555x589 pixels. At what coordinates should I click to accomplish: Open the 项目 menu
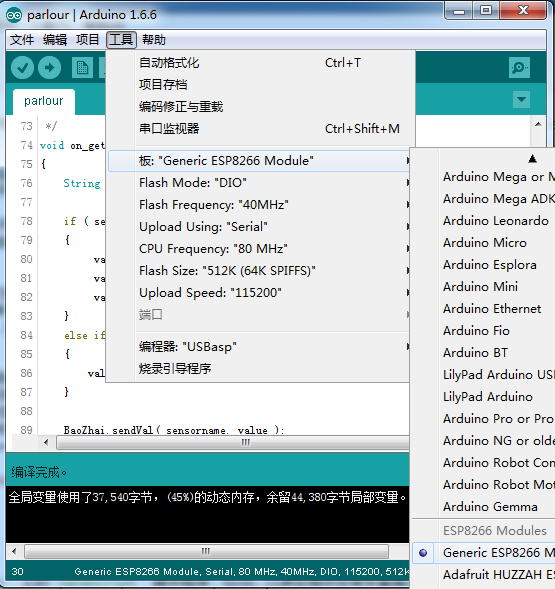click(x=88, y=39)
